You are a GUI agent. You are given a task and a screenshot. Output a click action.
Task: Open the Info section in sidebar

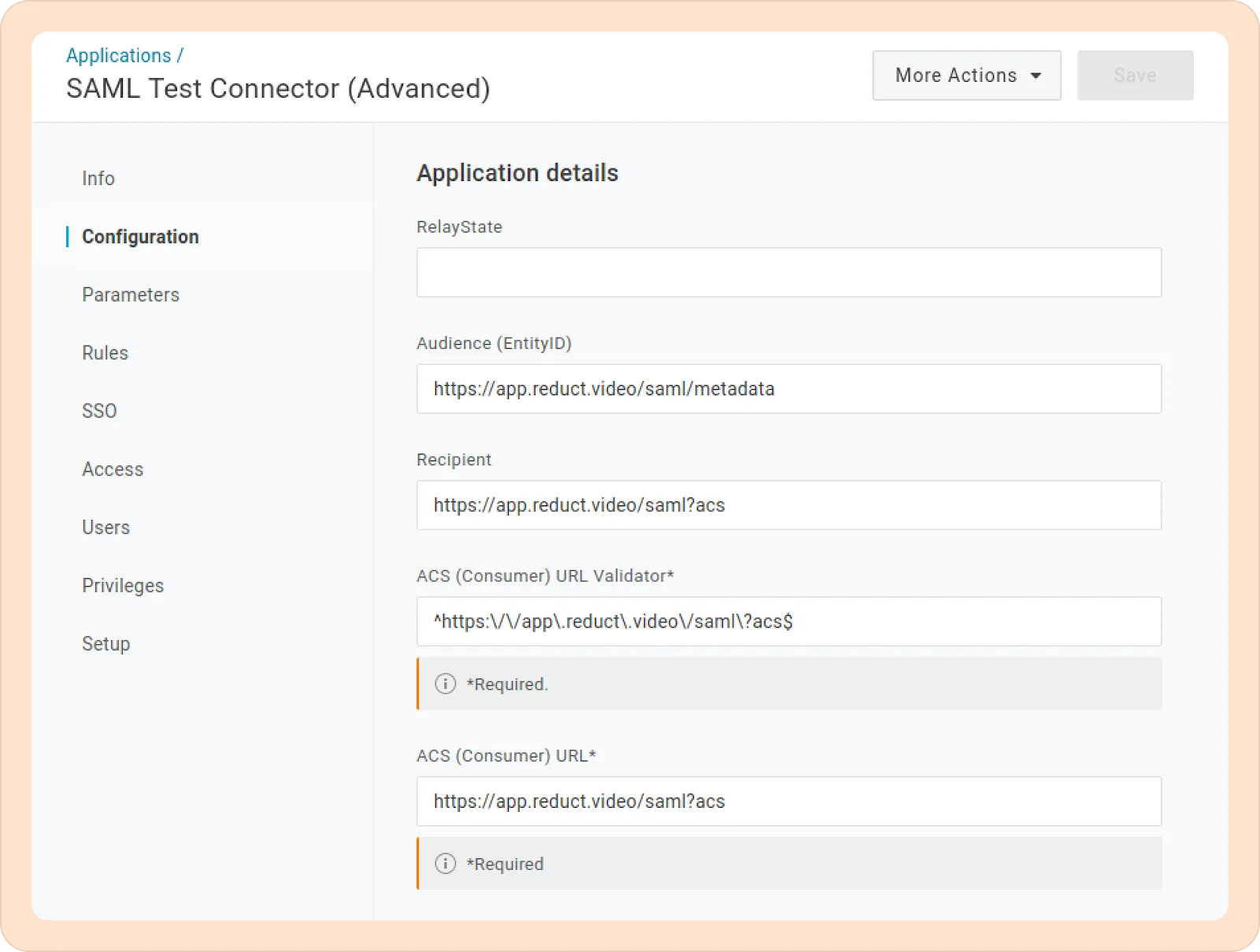[x=98, y=179]
